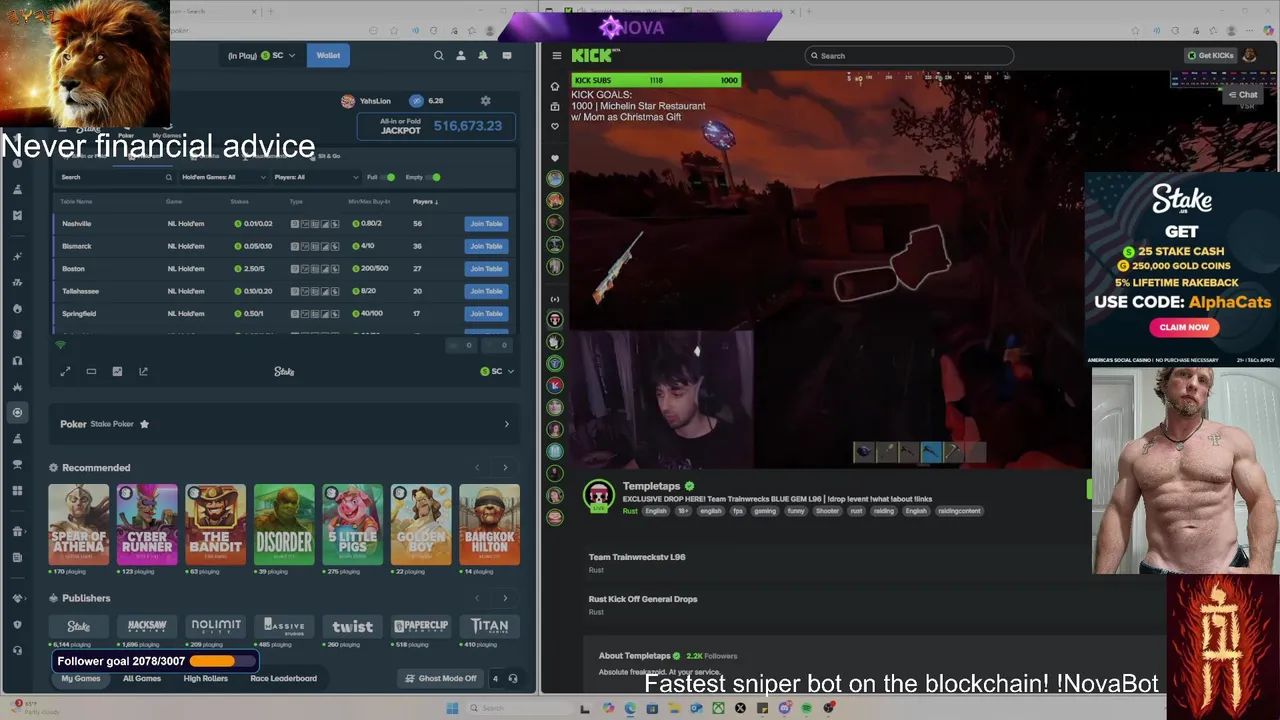
Task: Click the Wallet button
Action: [328, 56]
